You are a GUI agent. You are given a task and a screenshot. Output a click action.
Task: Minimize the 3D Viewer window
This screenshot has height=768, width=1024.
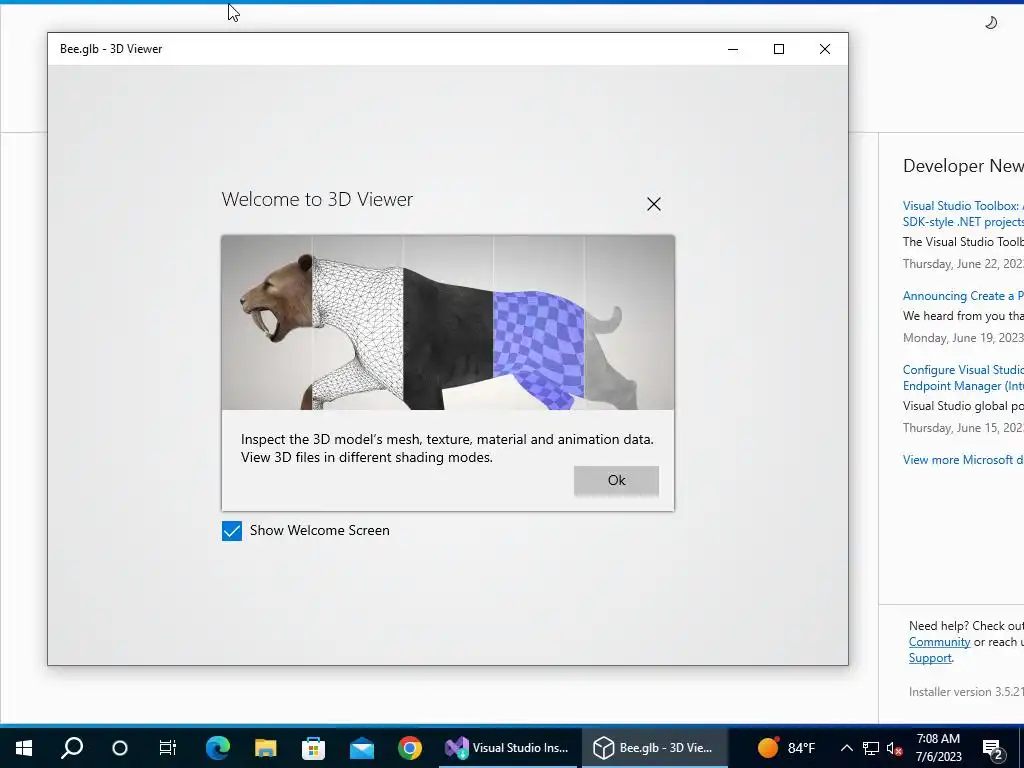click(733, 49)
